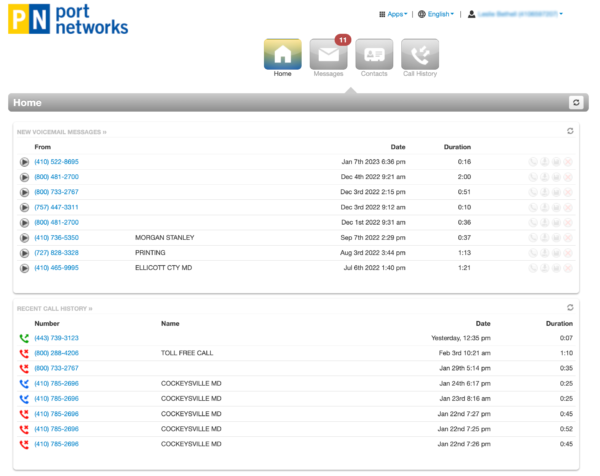600x476 pixels.
Task: Click call history number (800) 288-4206
Action: [57, 353]
